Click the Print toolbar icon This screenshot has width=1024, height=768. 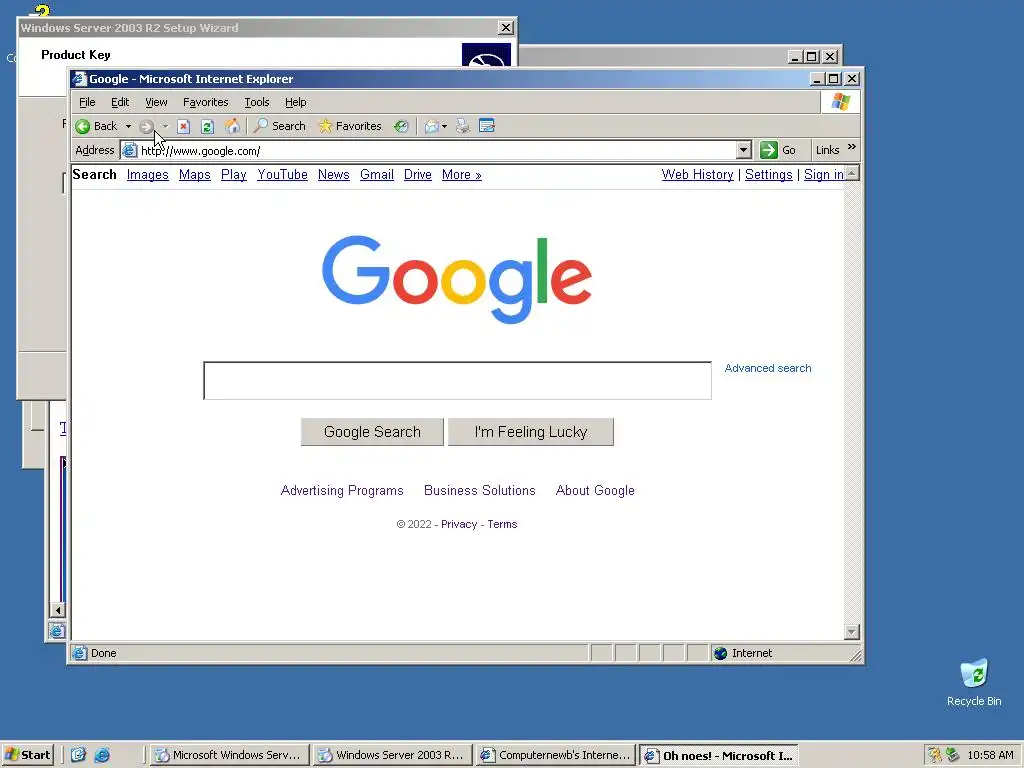(x=462, y=126)
